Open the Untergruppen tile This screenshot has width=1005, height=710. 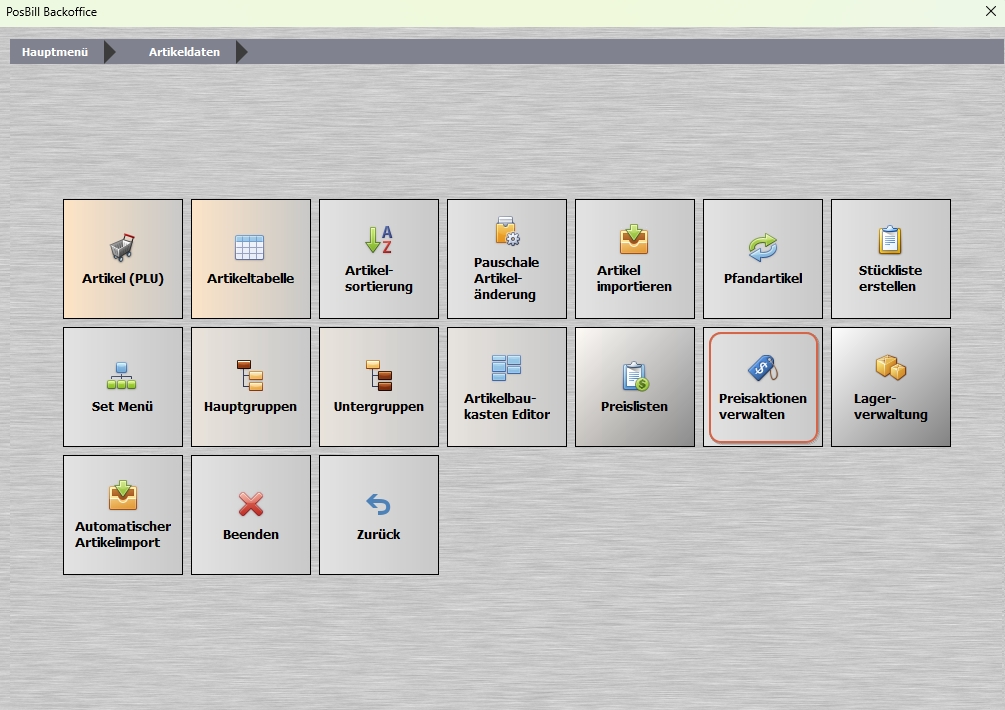(379, 387)
